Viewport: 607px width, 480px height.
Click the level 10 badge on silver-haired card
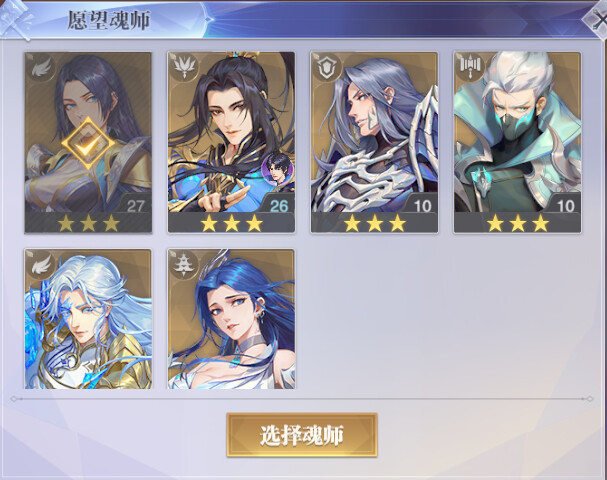click(x=422, y=205)
